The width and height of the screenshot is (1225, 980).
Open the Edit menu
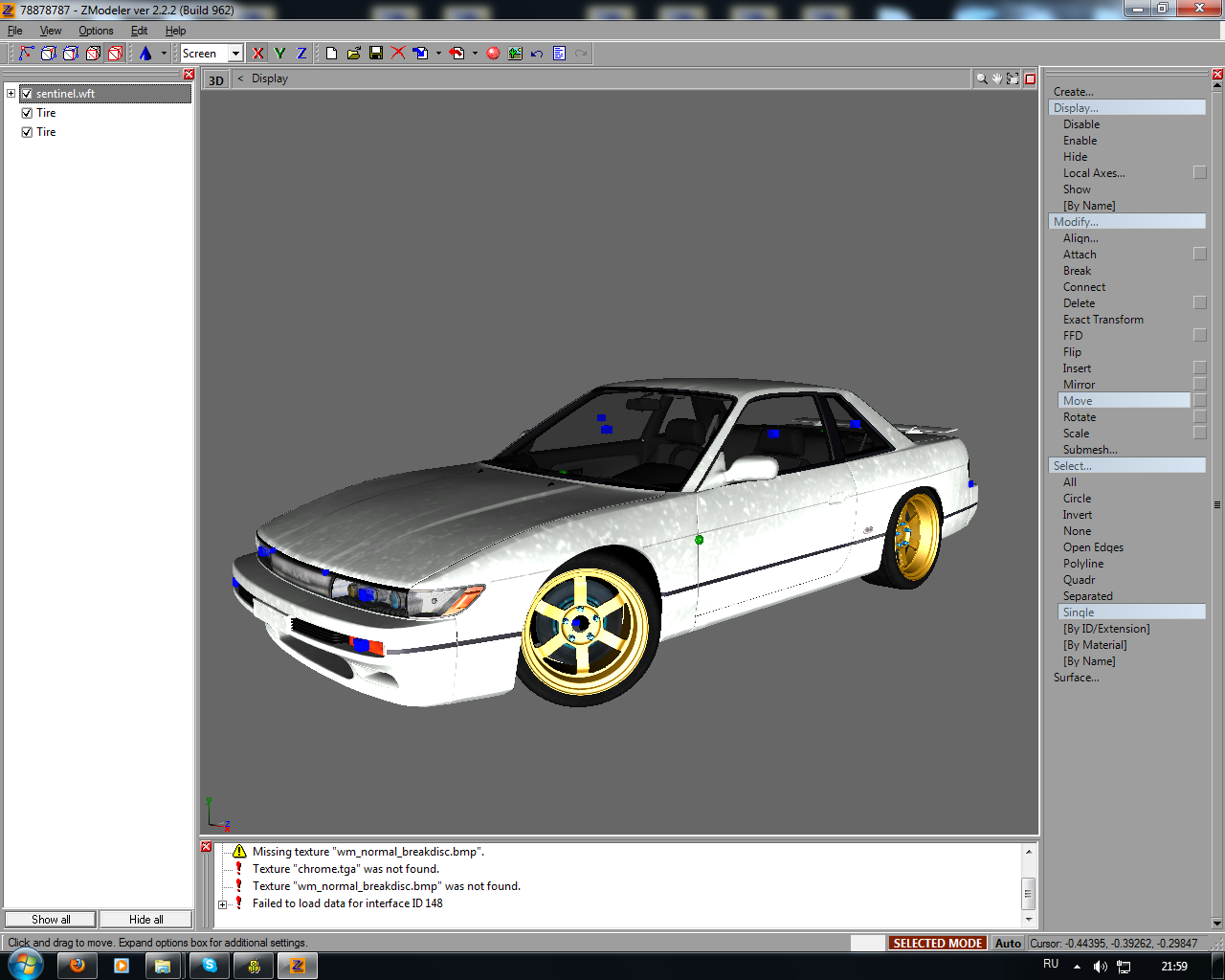click(x=139, y=31)
